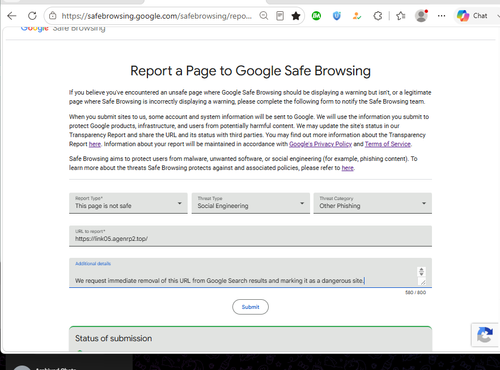Viewport: 500px width, 370px height.
Task: Click the user profile avatar
Action: pos(421,16)
